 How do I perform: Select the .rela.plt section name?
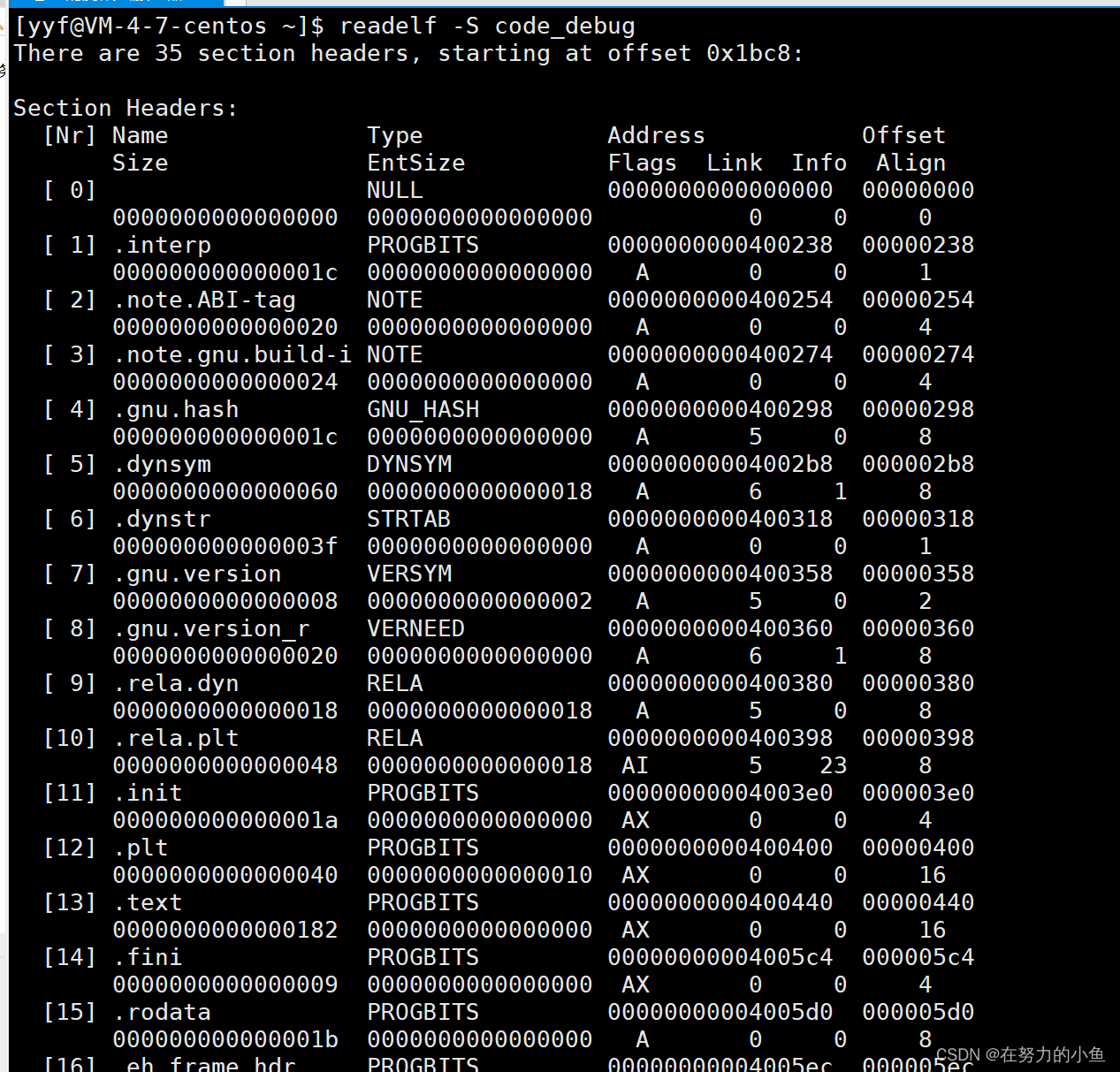tap(175, 738)
